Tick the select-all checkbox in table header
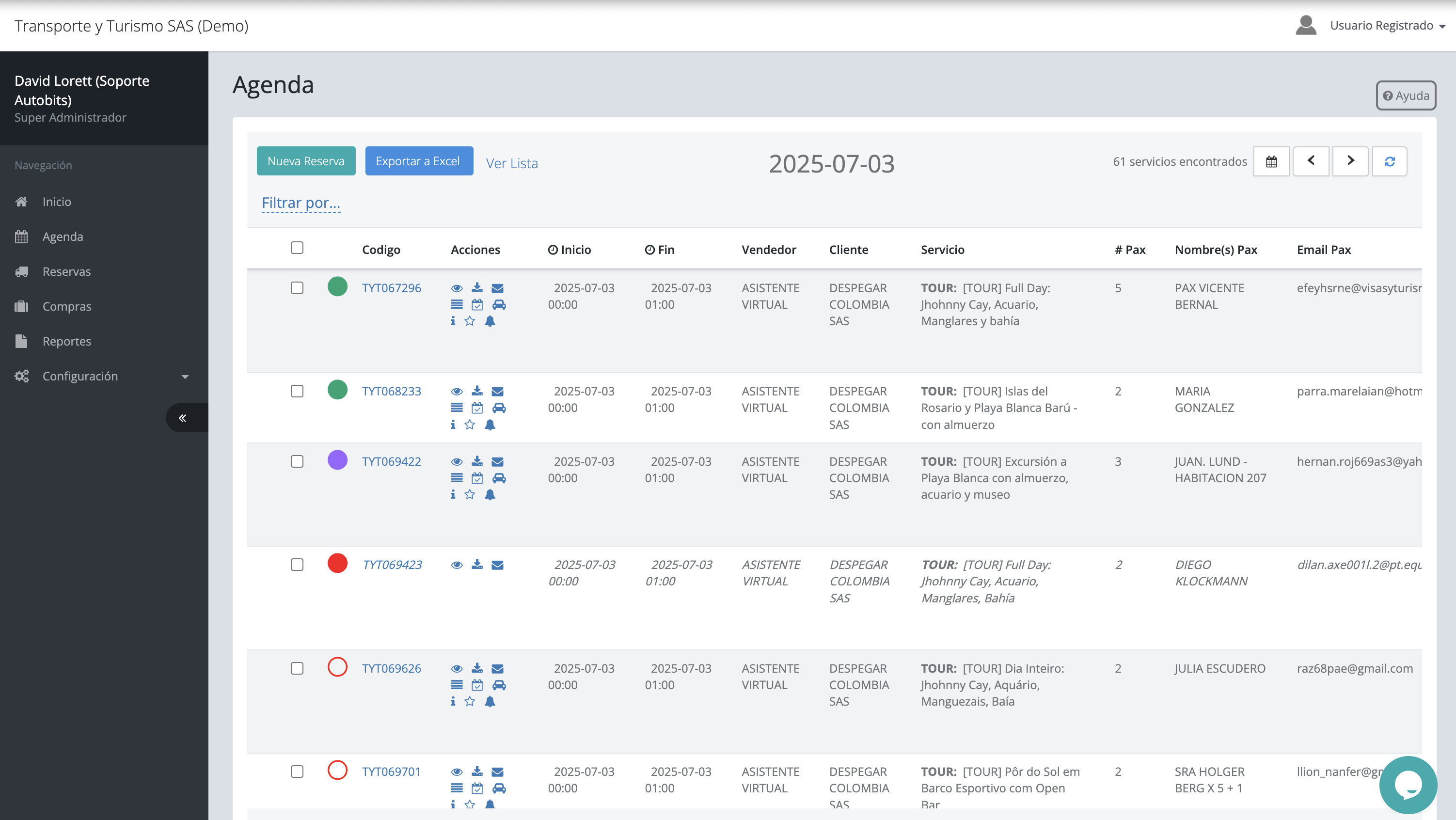The image size is (1456, 820). [297, 248]
